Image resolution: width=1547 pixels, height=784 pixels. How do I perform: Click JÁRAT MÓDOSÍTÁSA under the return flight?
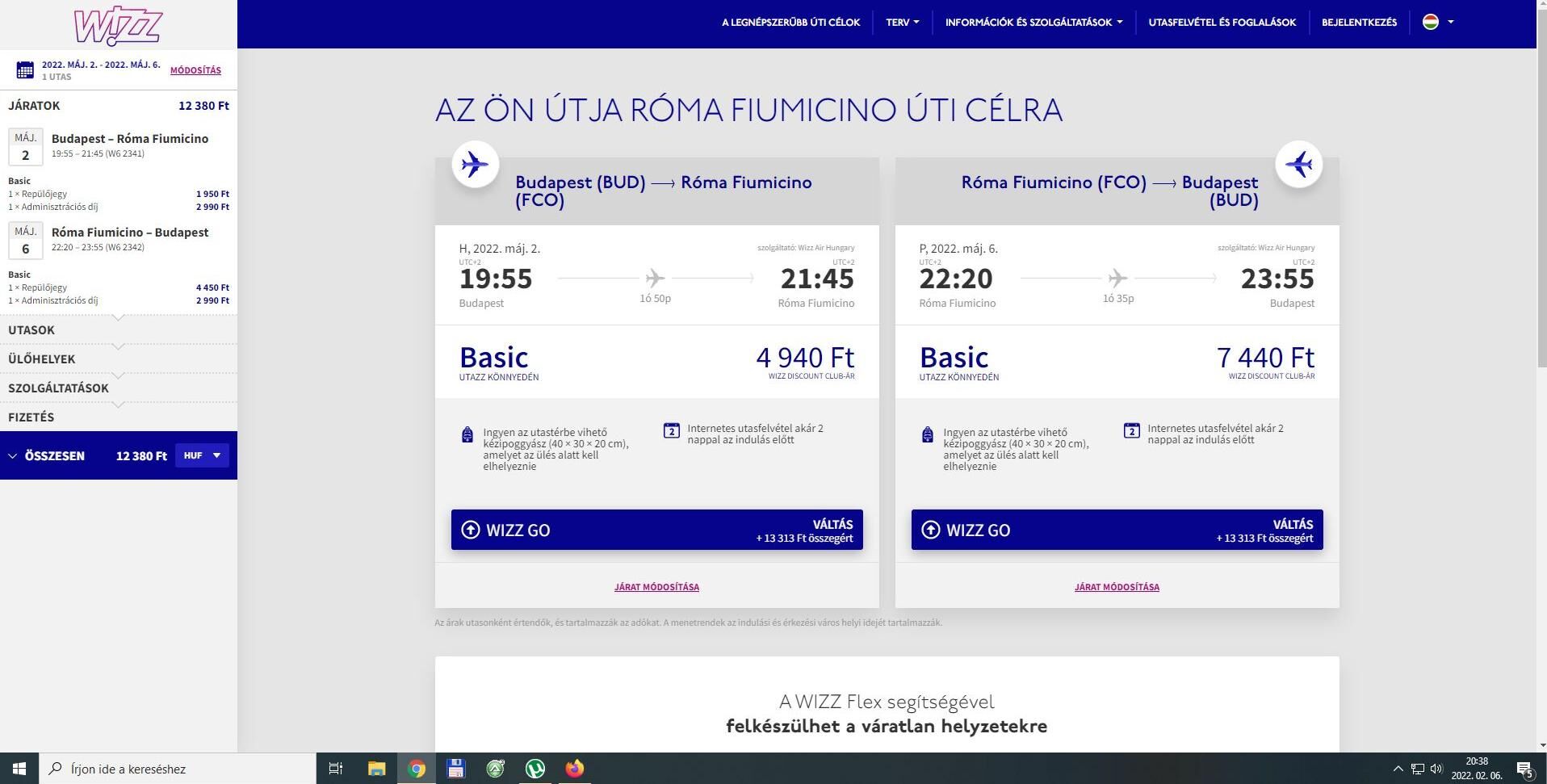(x=1117, y=587)
